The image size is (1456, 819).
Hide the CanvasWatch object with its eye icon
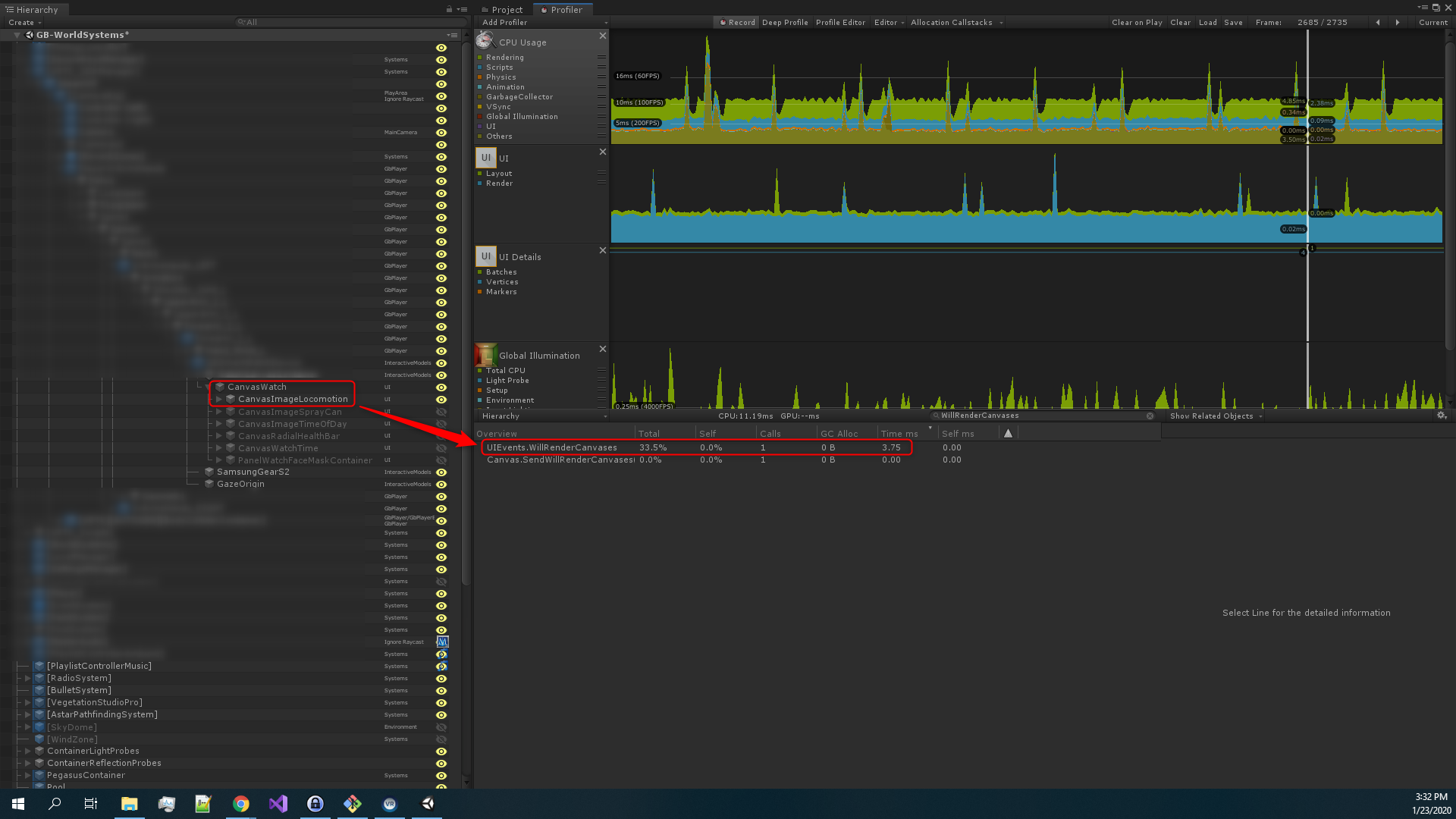[441, 388]
